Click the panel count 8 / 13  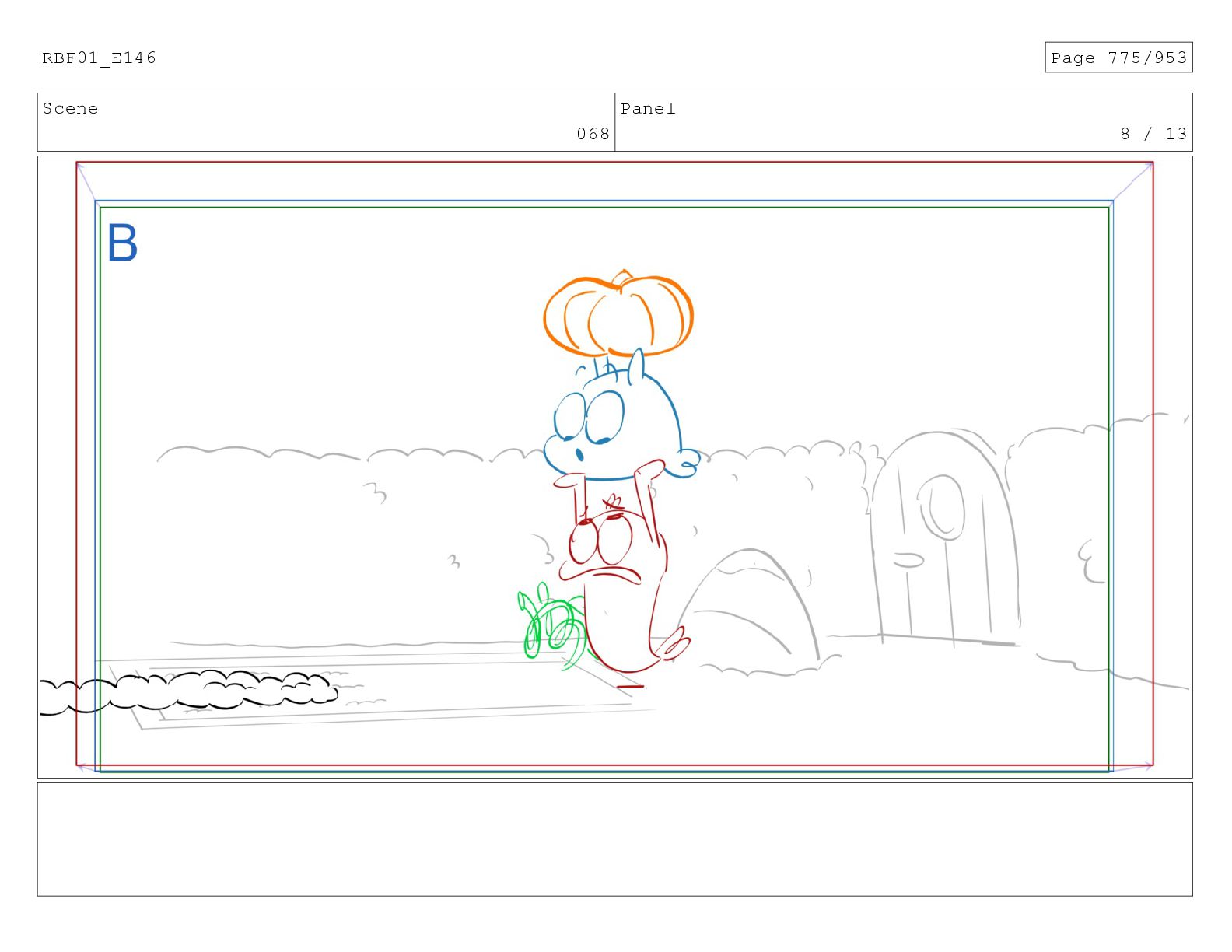(1153, 134)
